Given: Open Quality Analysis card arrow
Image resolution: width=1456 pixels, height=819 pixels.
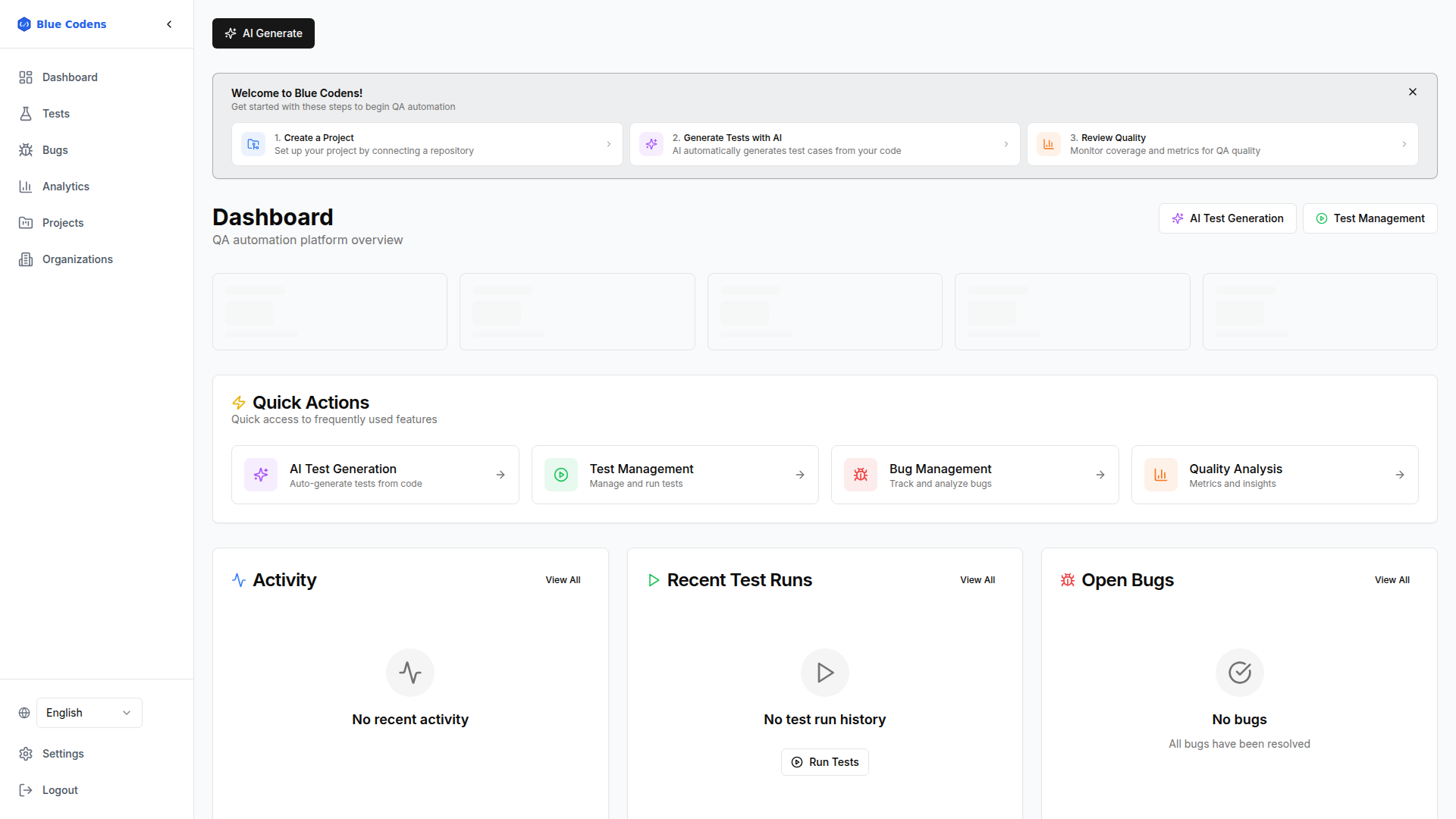Looking at the screenshot, I should pyautogui.click(x=1400, y=475).
